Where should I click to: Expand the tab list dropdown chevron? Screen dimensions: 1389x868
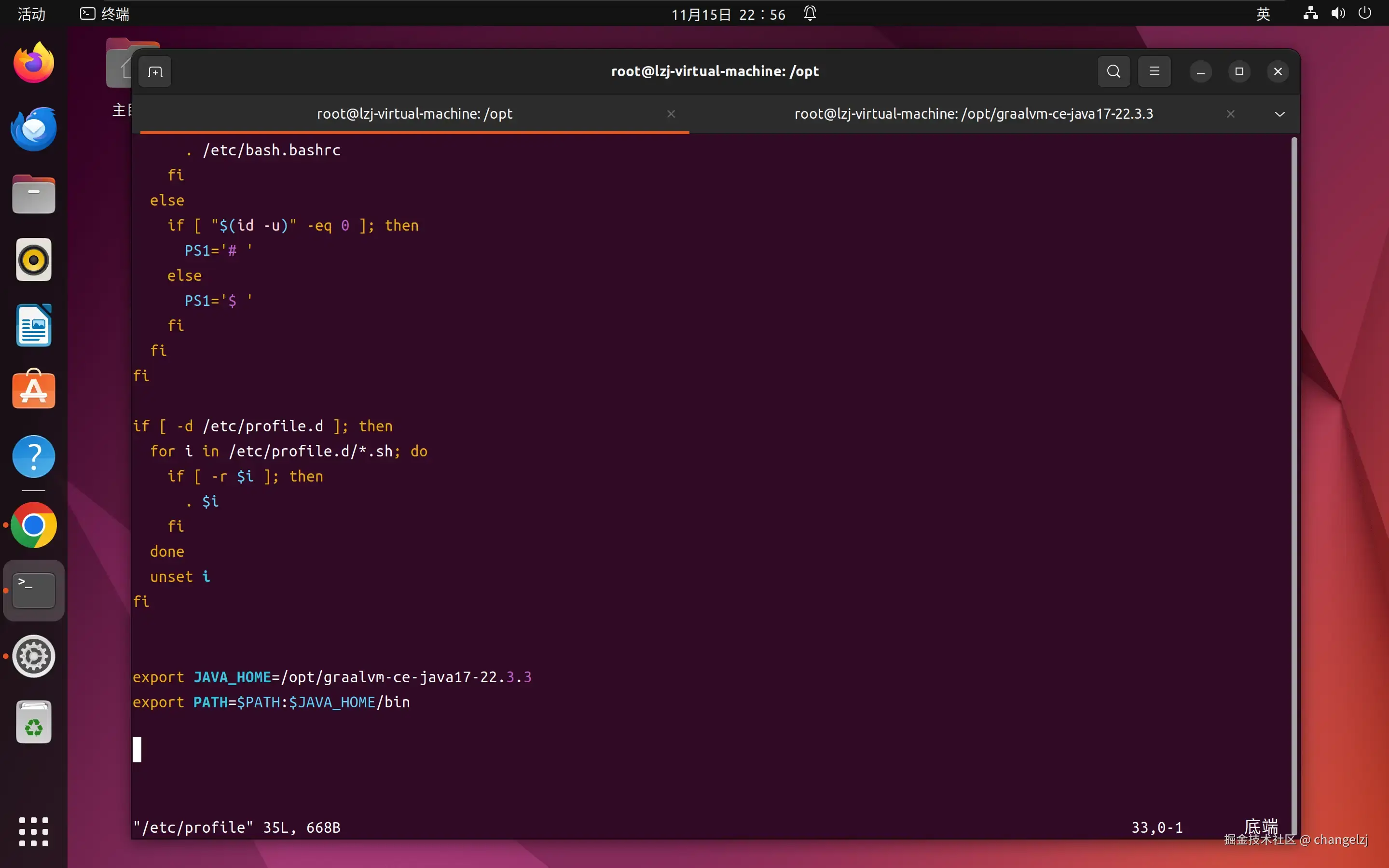coord(1279,114)
